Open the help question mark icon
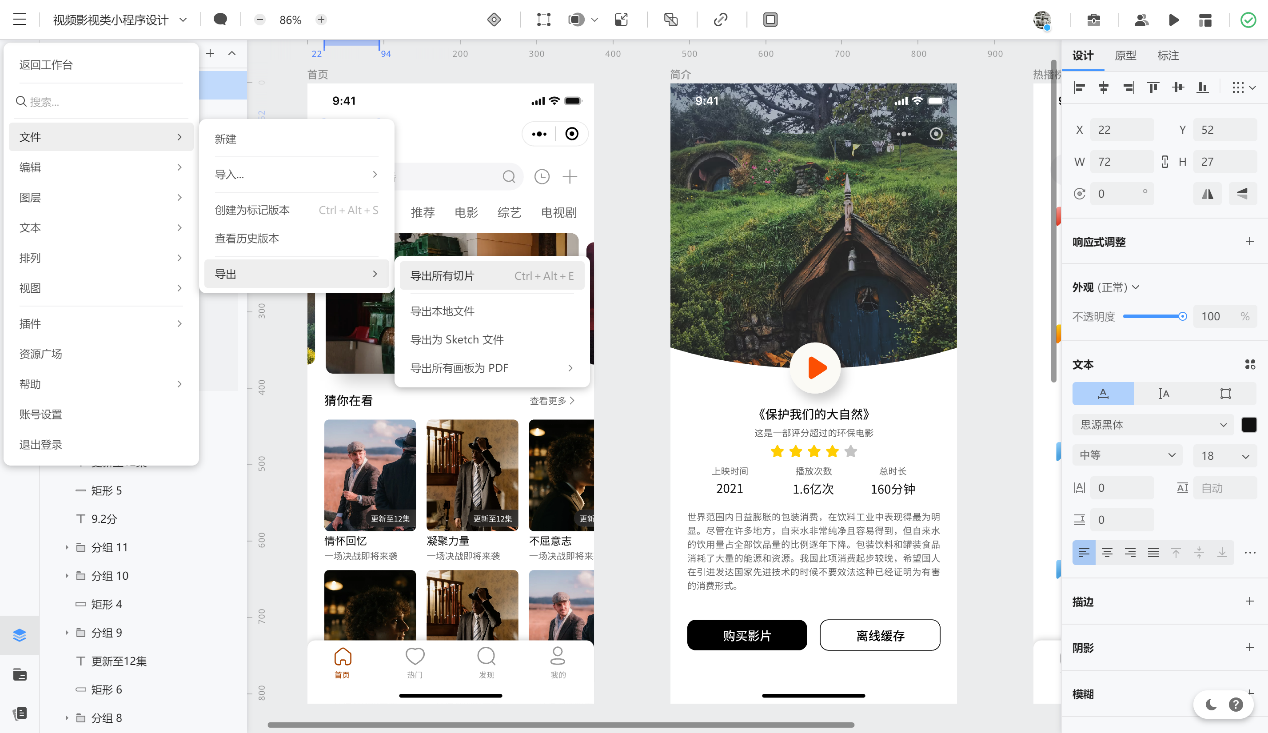1268x733 pixels. pyautogui.click(x=1236, y=705)
